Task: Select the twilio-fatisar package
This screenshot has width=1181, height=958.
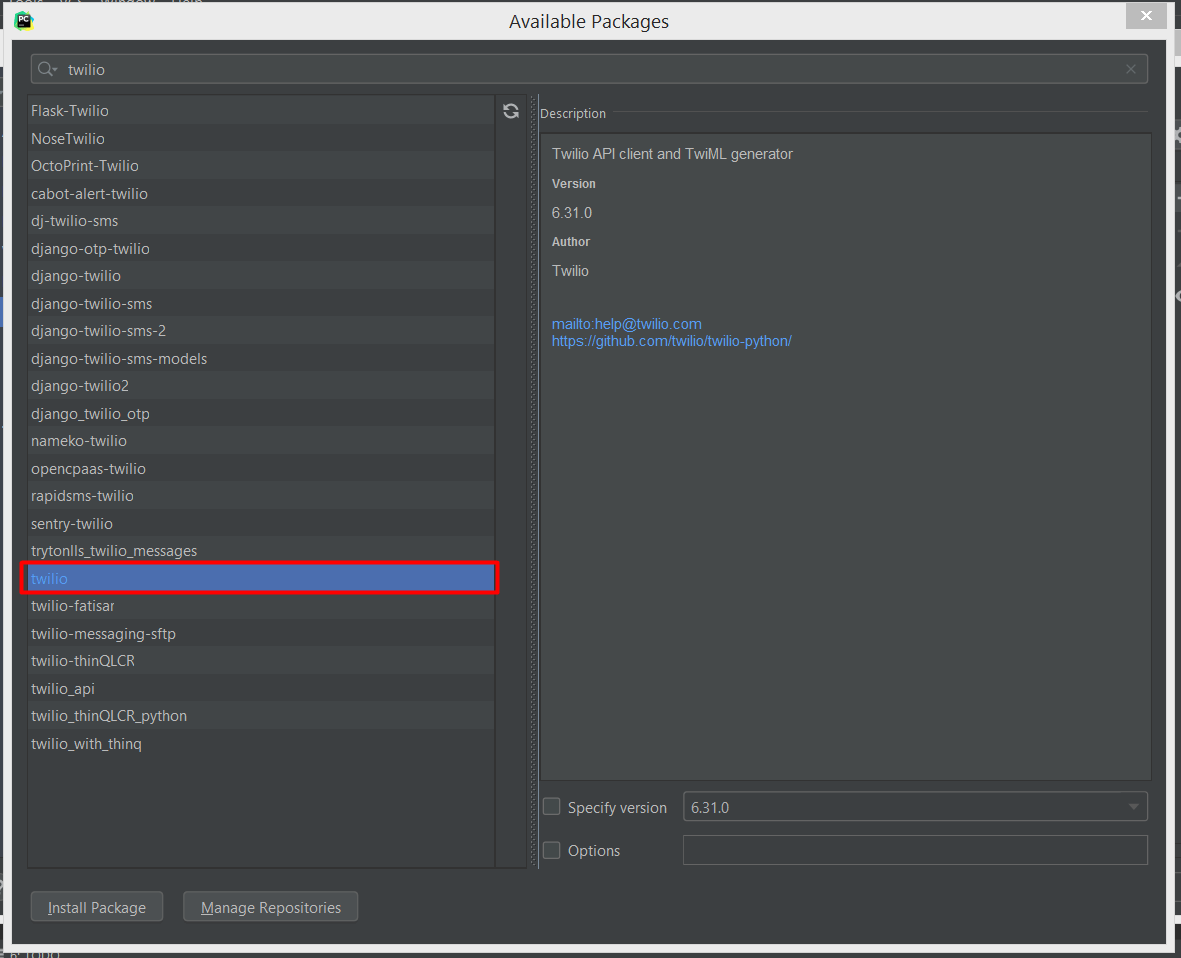Action: pyautogui.click(x=261, y=606)
